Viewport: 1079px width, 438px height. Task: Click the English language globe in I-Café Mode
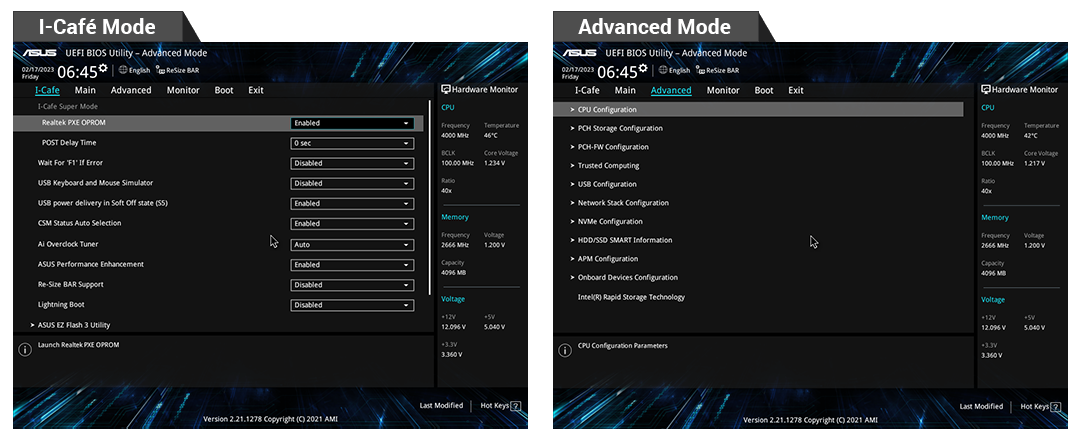click(x=123, y=70)
